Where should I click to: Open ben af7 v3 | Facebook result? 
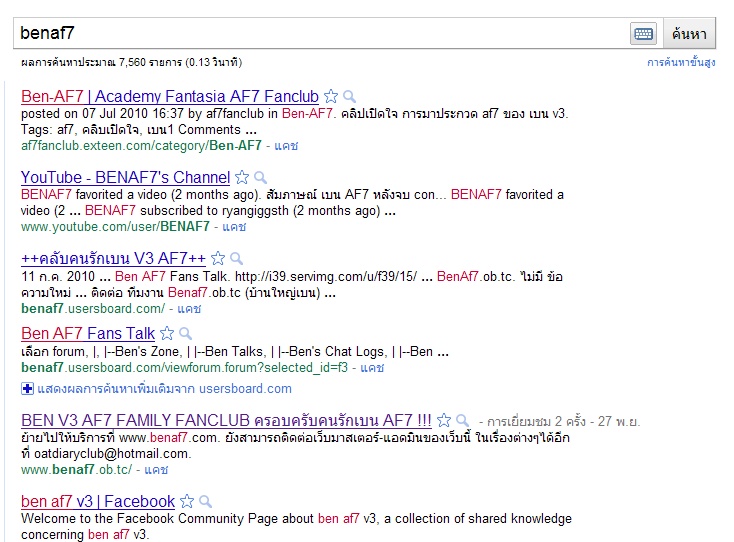tap(98, 501)
